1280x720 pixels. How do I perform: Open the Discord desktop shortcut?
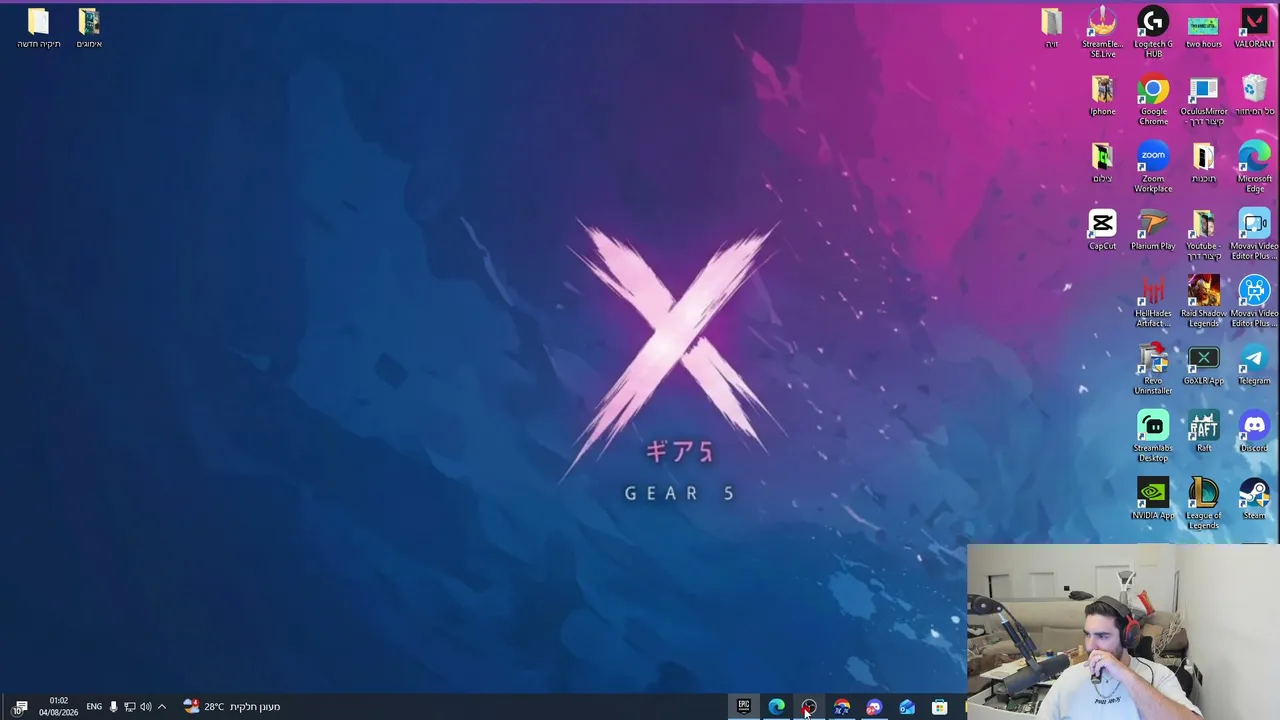1254,432
